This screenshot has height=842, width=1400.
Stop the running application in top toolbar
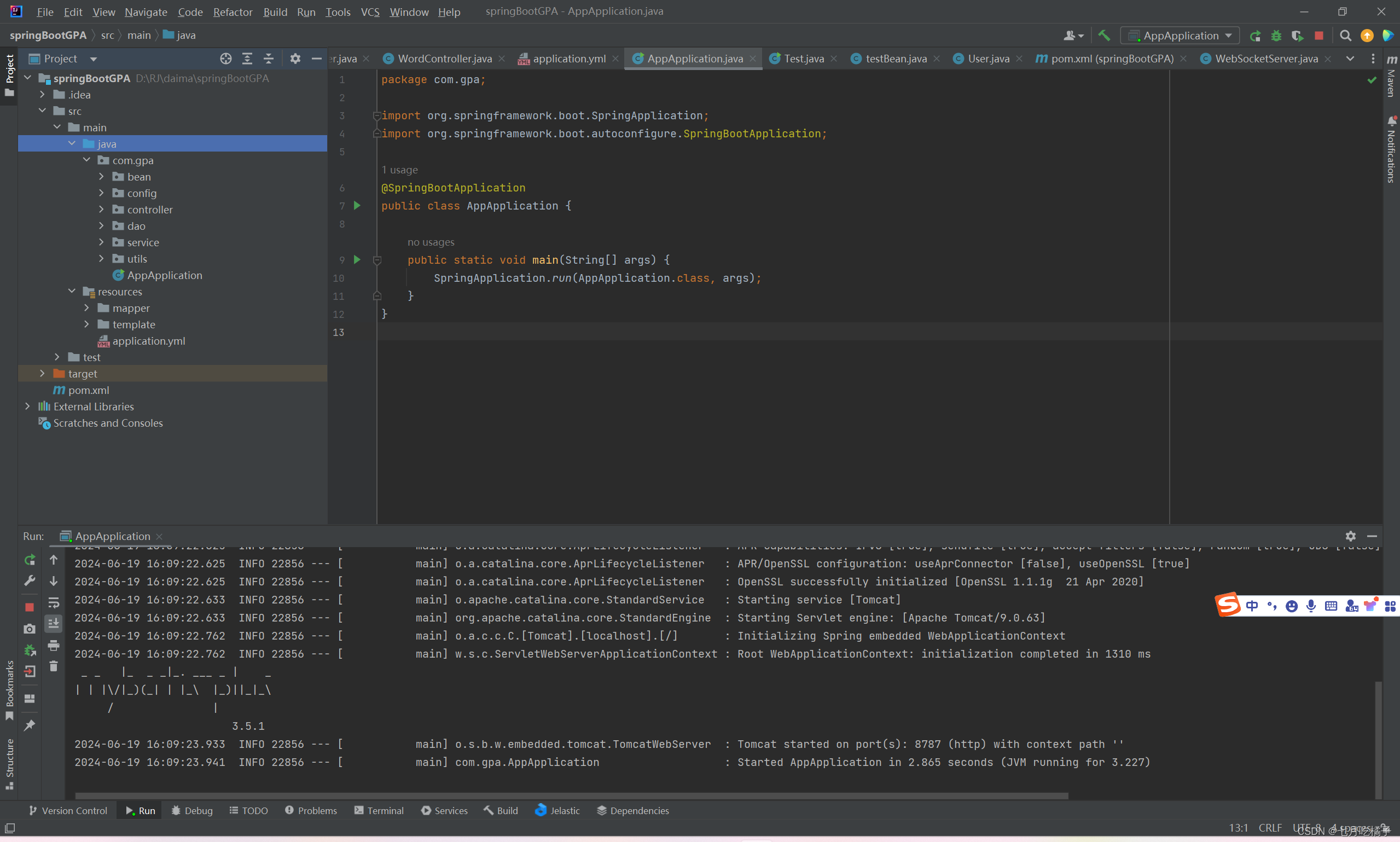[1319, 36]
